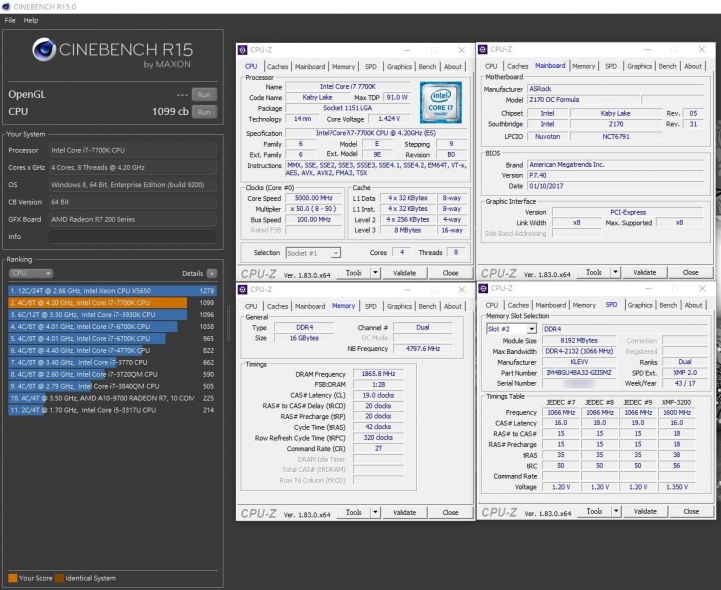This screenshot has width=721, height=590.
Task: Open Mainboard tab in Memory window
Action: [309, 306]
